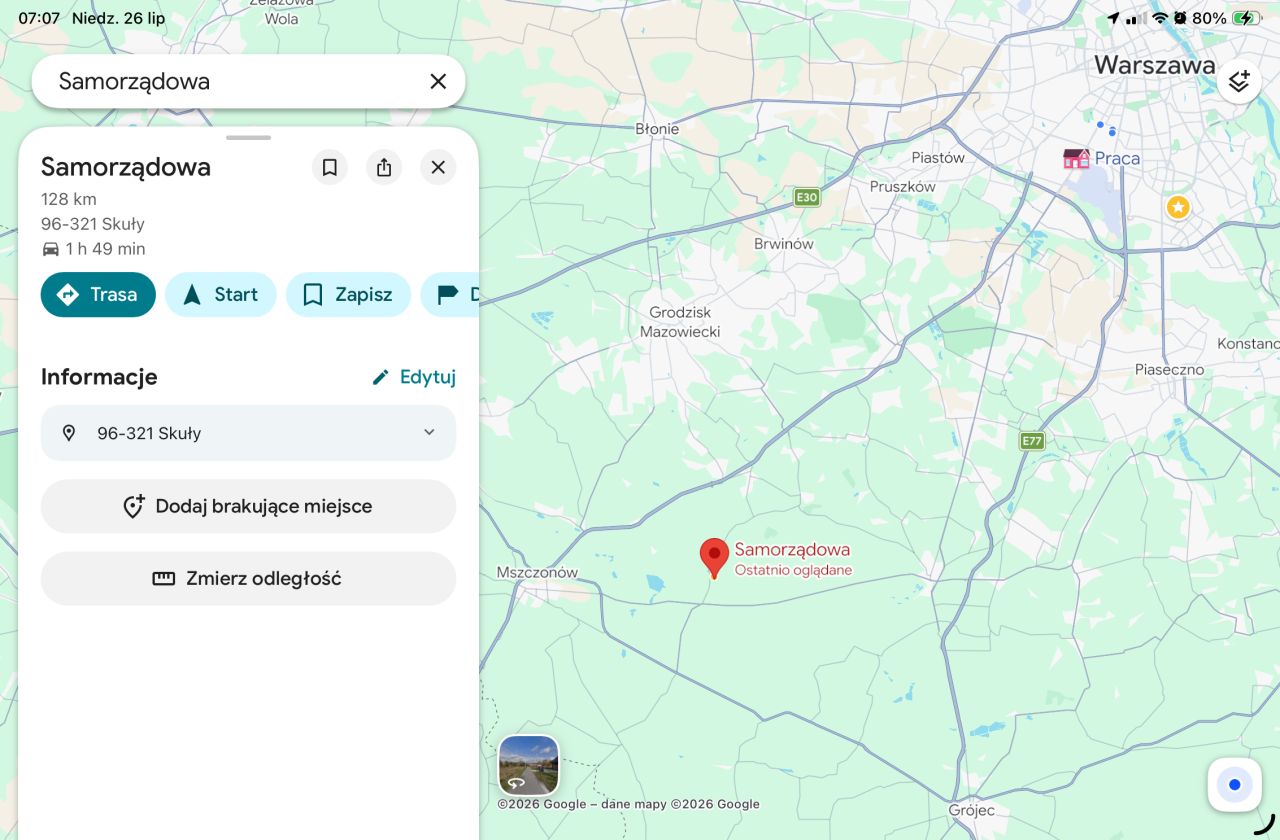
Task: Tap the 1 h 49 min drive time
Action: click(x=105, y=249)
